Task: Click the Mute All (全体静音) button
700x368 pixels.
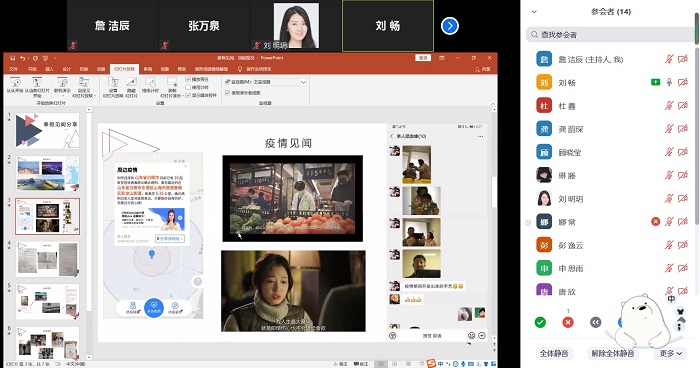Action: 554,354
